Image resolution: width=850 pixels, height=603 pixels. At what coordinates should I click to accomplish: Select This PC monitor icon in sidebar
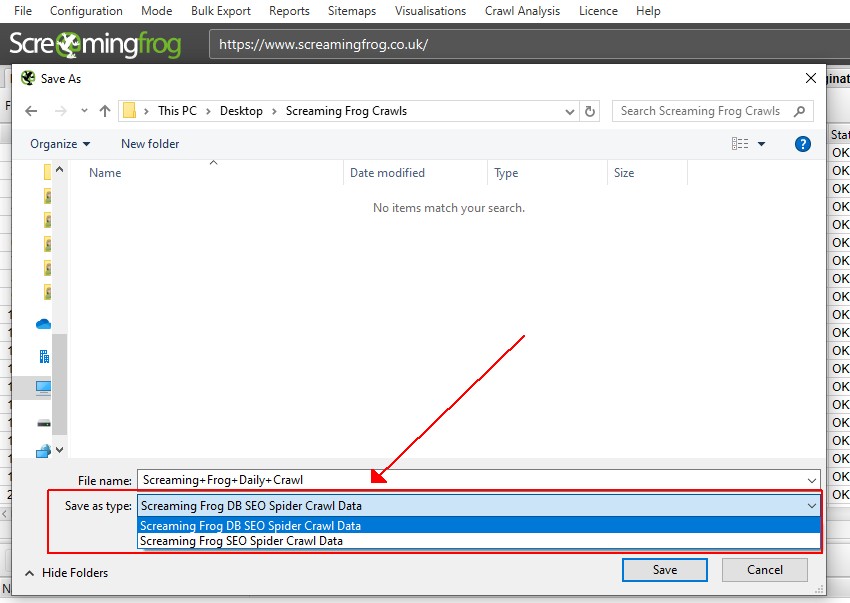(43, 387)
